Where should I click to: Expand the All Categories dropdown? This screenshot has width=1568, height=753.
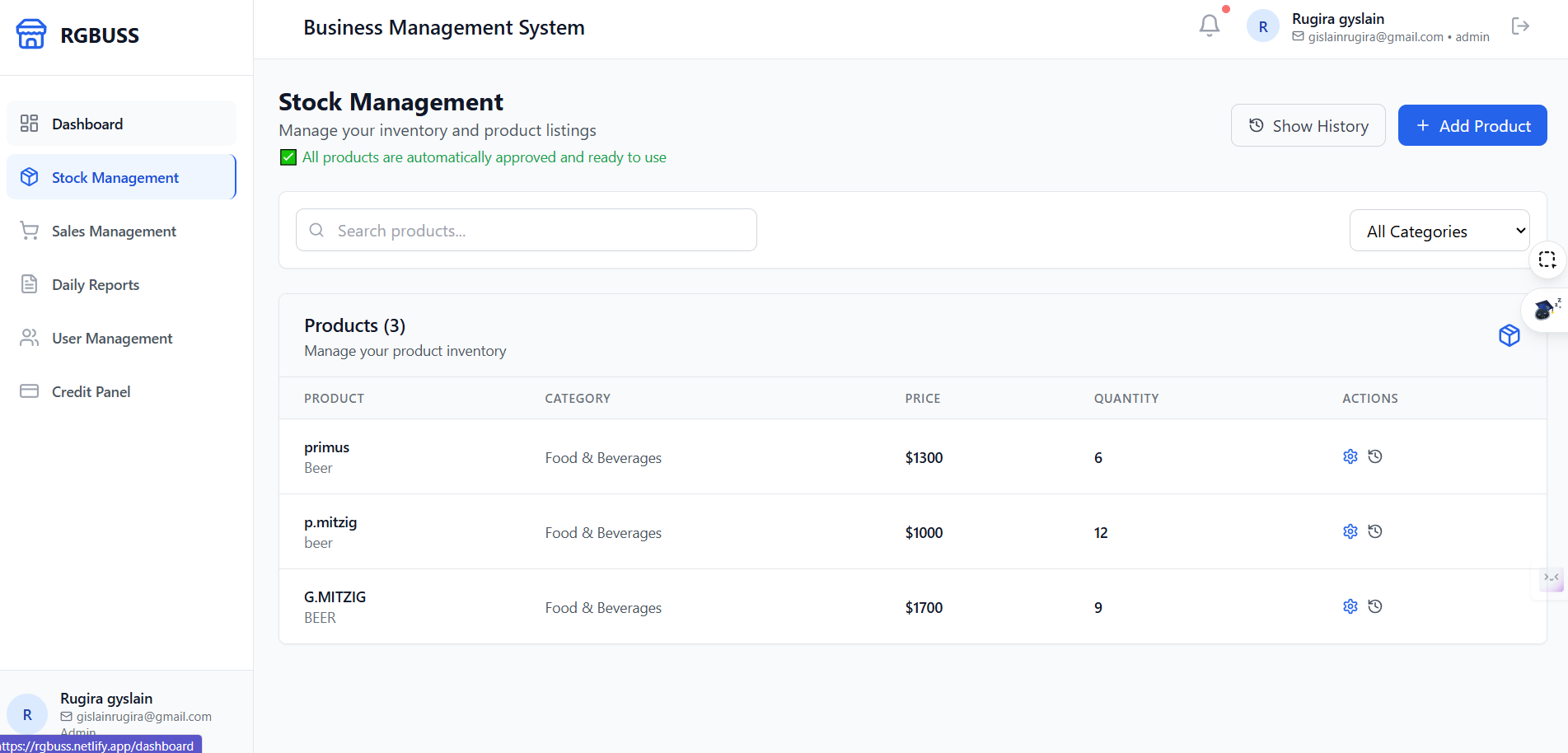point(1439,231)
